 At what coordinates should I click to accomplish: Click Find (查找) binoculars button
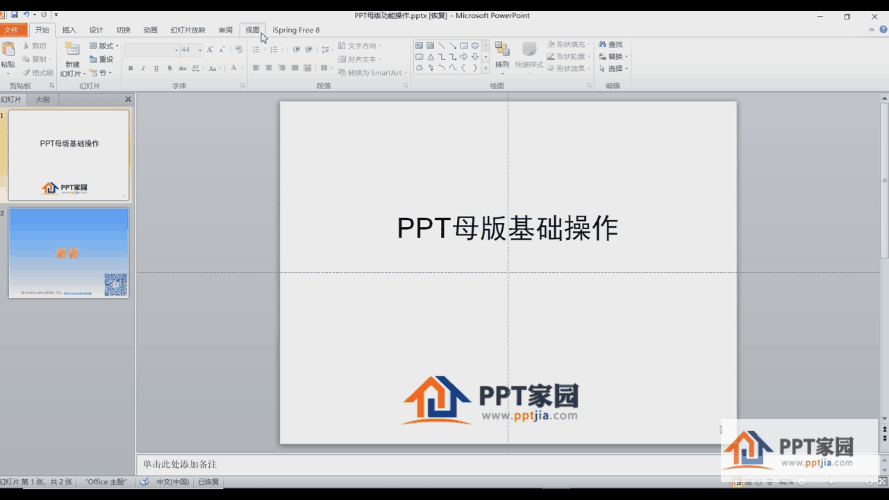(x=611, y=44)
